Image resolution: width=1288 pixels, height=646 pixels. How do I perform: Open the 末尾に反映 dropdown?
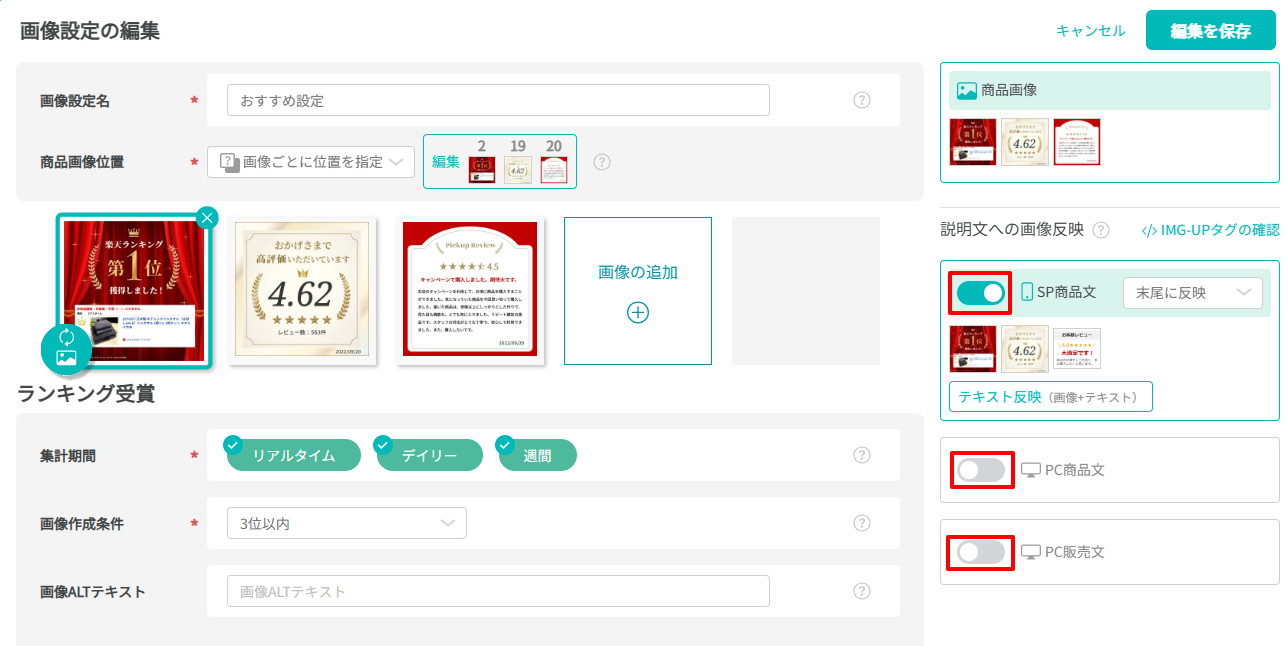1192,293
